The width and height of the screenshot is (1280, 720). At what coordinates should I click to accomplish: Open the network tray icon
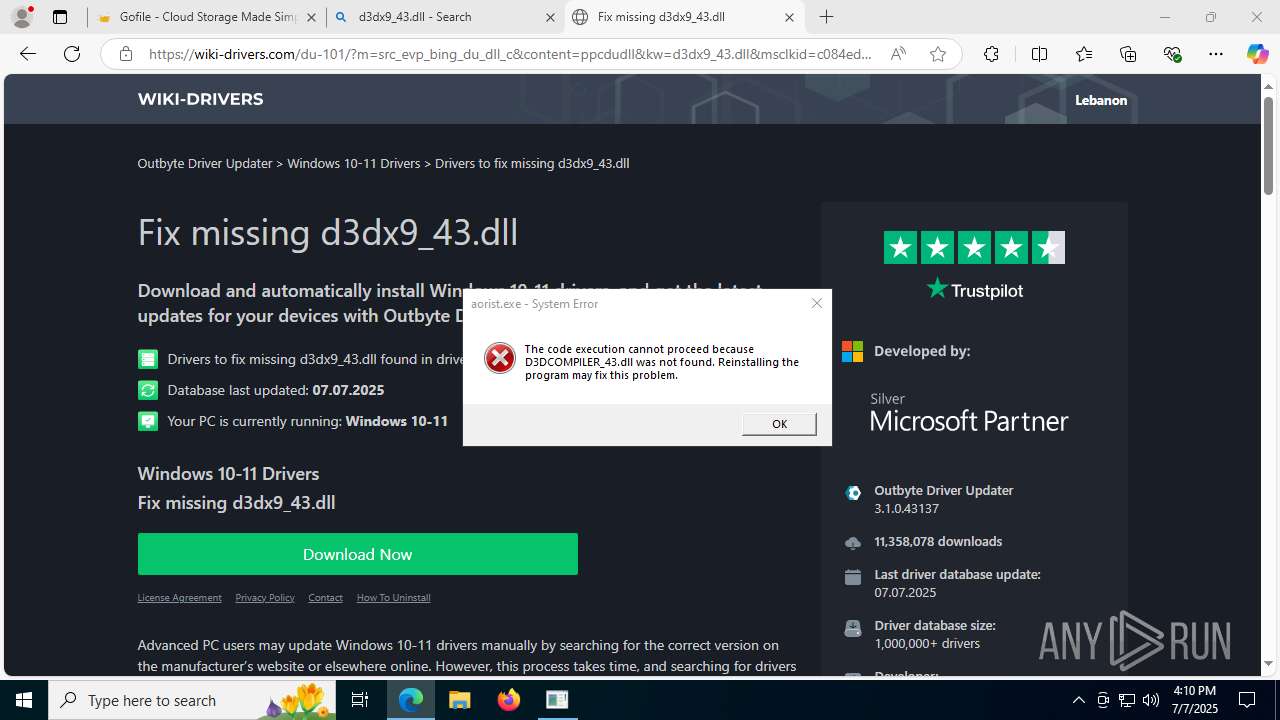1126,700
